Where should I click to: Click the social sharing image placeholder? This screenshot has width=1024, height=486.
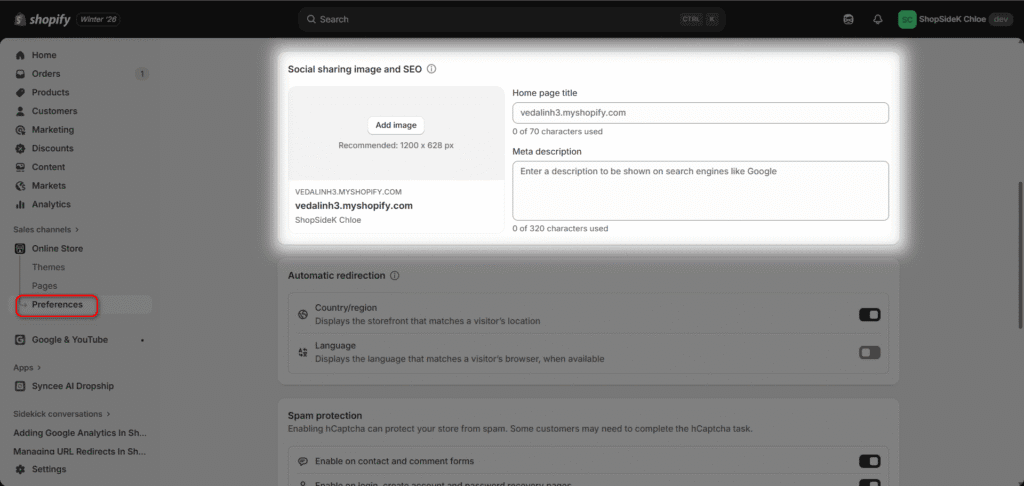396,133
